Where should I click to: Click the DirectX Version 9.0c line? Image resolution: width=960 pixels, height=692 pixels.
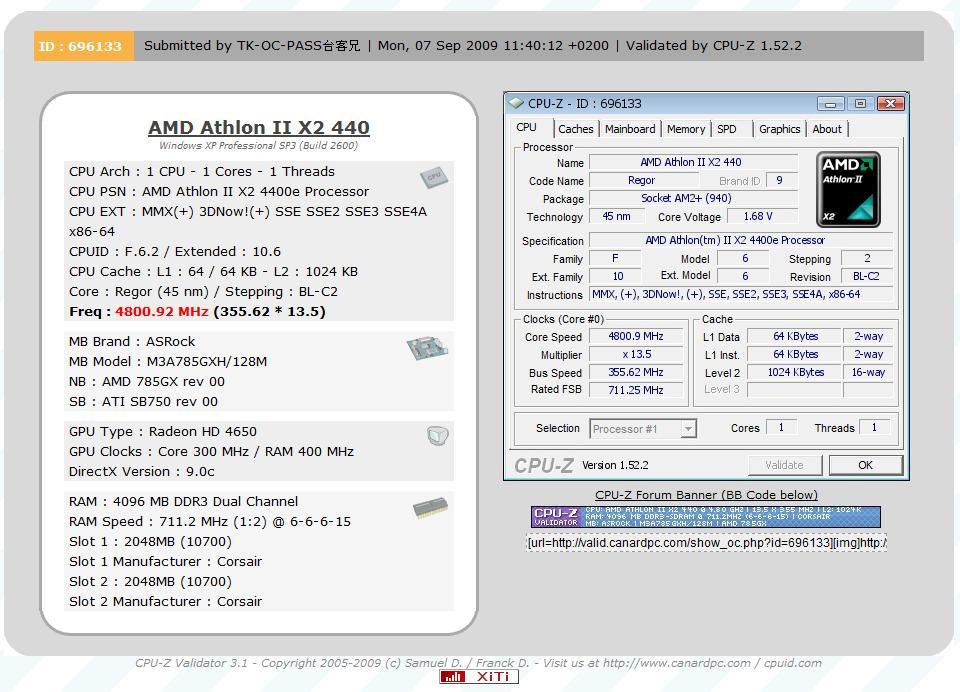pyautogui.click(x=142, y=472)
